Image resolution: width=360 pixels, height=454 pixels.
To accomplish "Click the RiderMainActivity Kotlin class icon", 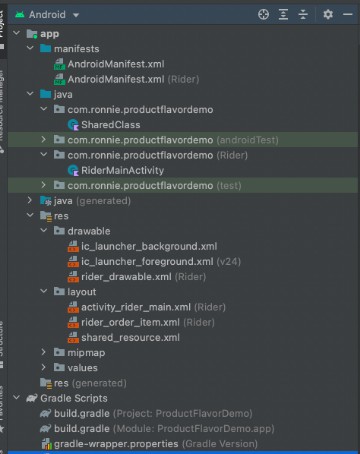I will (x=73, y=170).
